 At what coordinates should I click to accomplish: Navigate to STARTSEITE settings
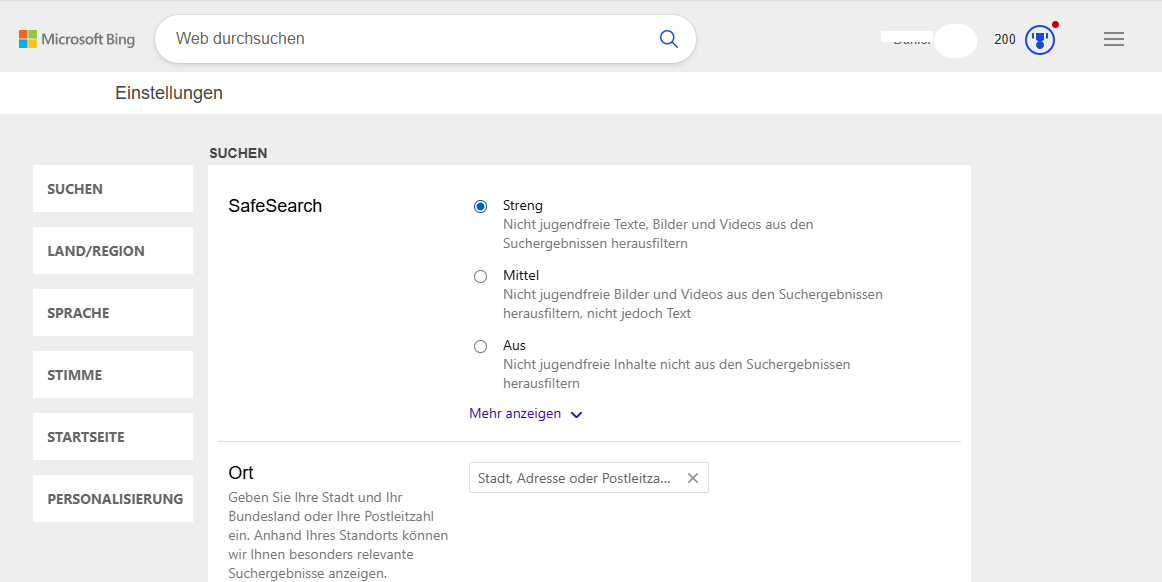click(113, 437)
